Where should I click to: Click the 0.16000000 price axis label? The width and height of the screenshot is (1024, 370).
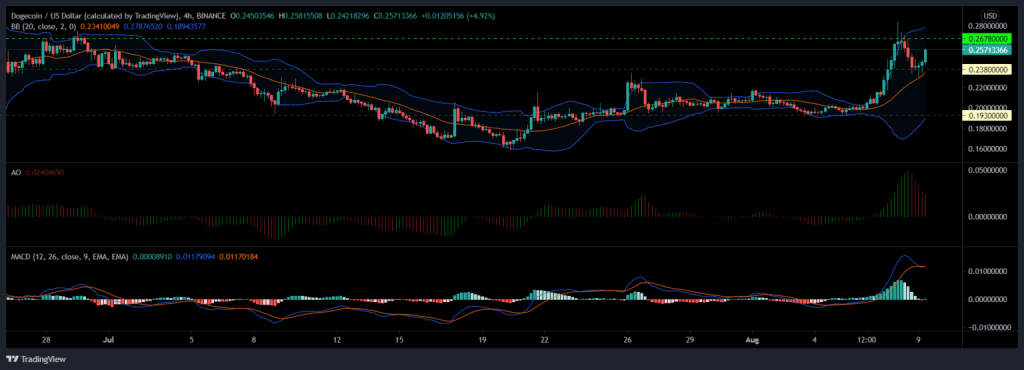[988, 149]
